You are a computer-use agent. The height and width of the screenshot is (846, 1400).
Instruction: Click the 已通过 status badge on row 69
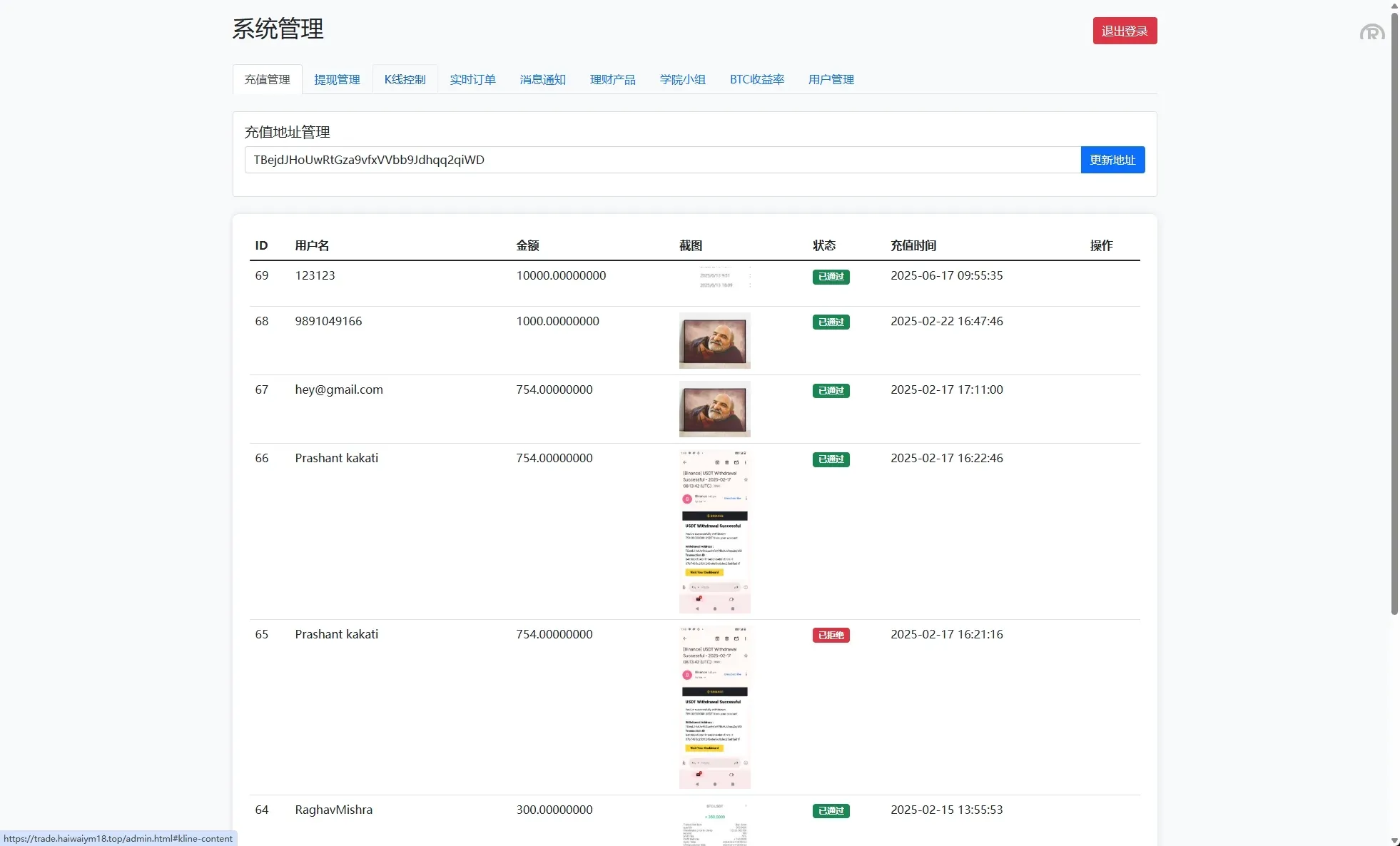(830, 277)
